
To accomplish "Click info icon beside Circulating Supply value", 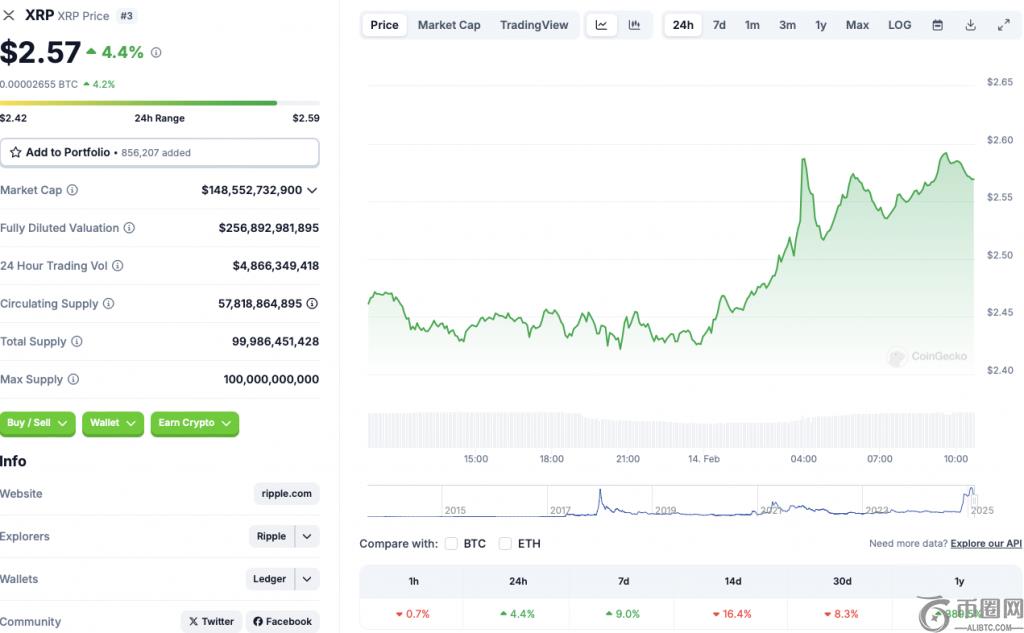I will click(312, 304).
